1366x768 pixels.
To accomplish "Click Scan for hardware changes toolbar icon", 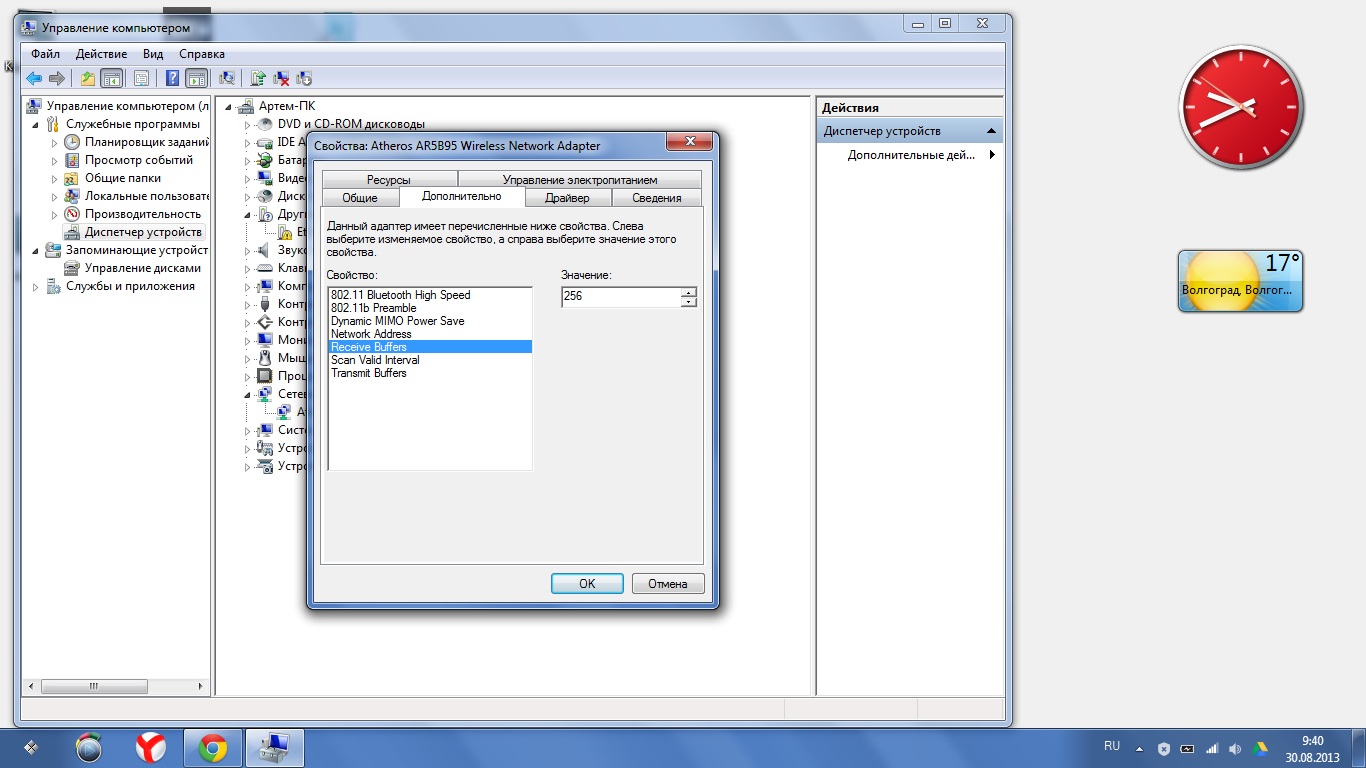I will (227, 78).
